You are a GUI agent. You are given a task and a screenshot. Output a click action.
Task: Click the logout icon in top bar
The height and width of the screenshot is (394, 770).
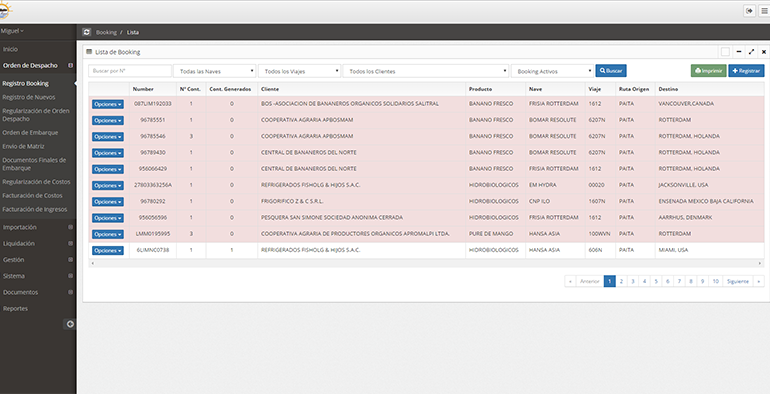749,11
